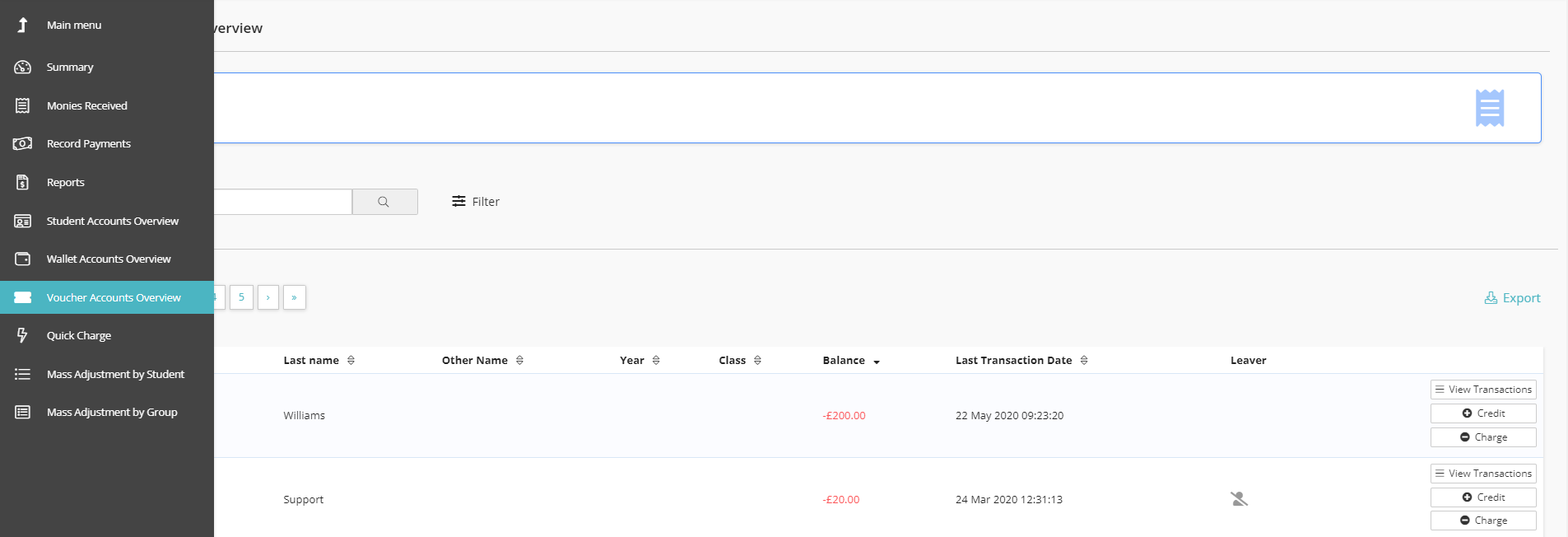Click the Record Payments cash icon
The width and height of the screenshot is (1568, 537).
click(x=23, y=144)
